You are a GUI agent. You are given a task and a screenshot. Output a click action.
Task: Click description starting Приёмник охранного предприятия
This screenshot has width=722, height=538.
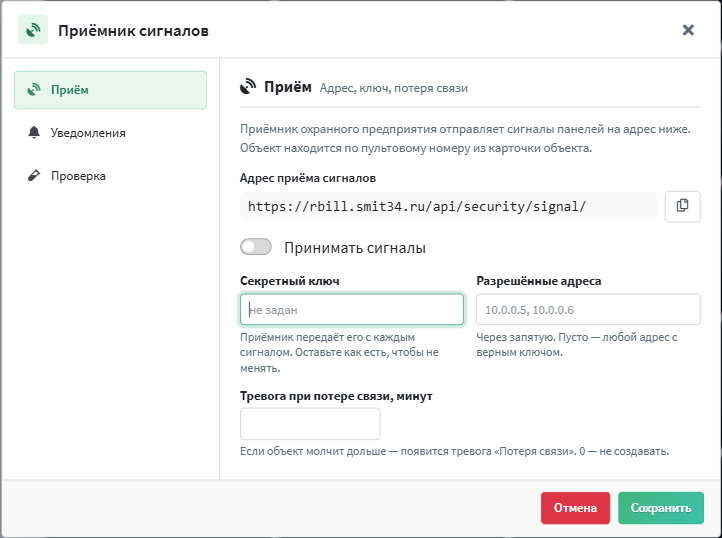[465, 138]
